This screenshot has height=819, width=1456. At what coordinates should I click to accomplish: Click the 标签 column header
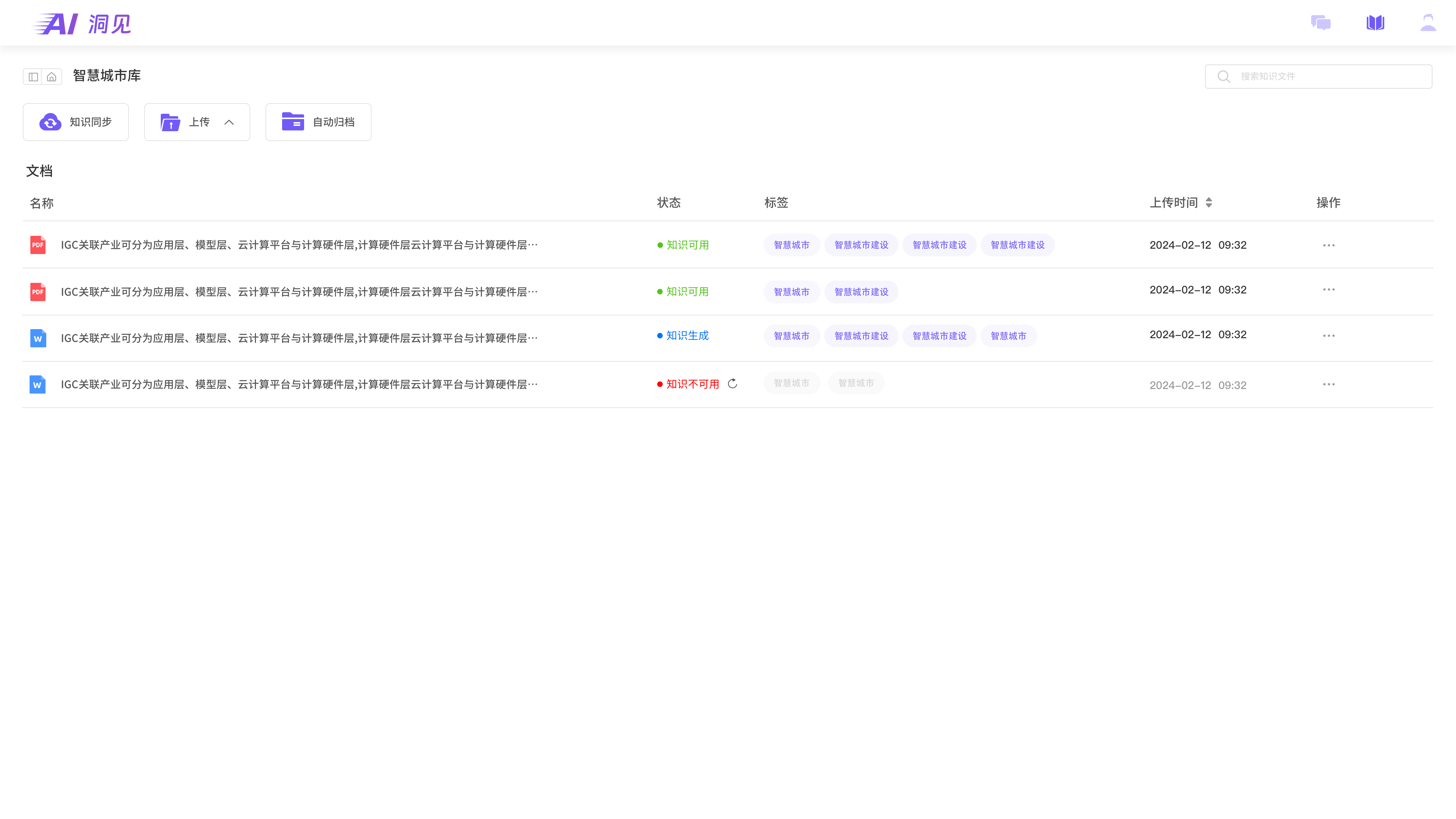tap(776, 202)
